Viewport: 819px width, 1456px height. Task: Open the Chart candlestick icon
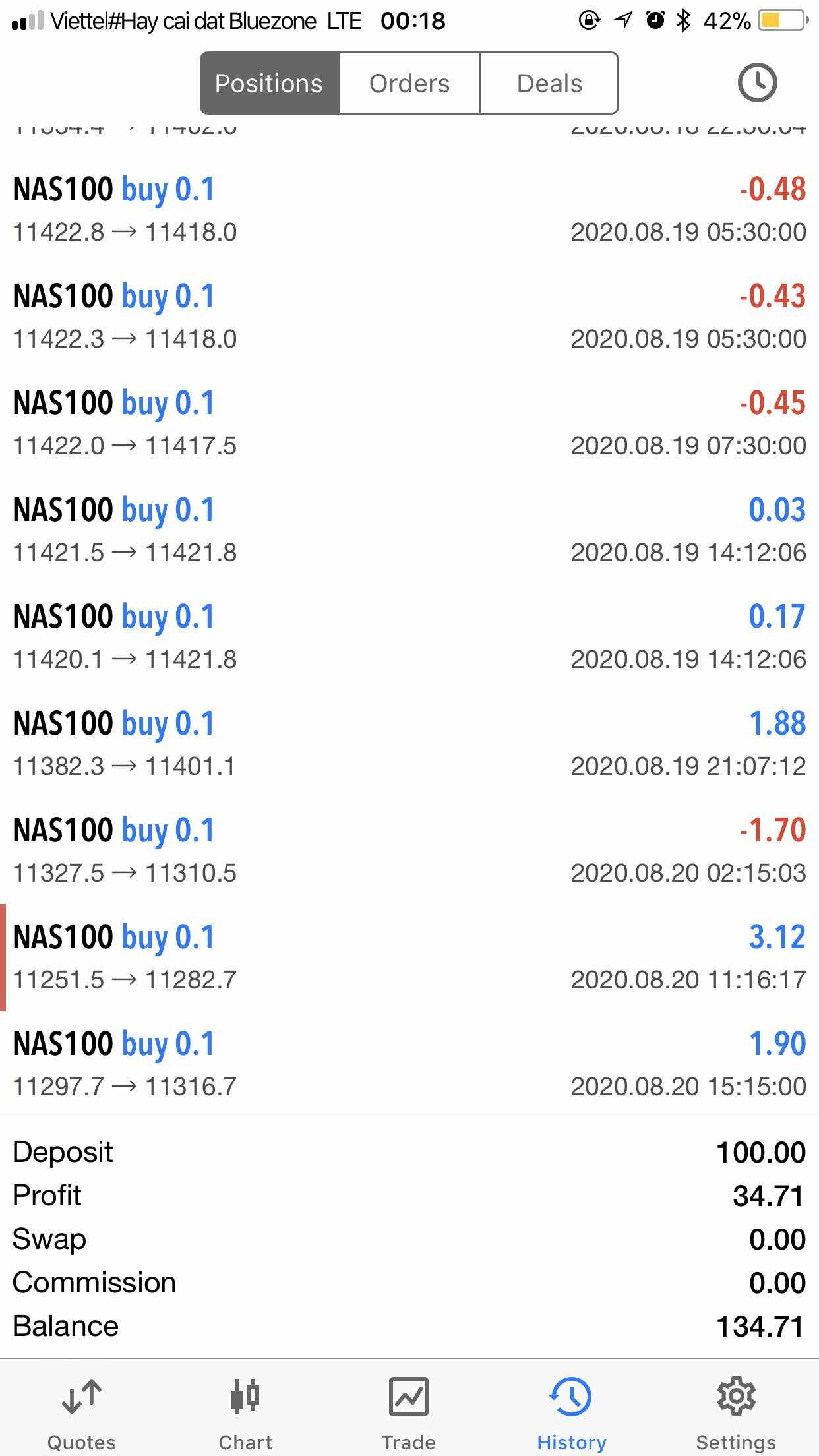[x=245, y=1397]
